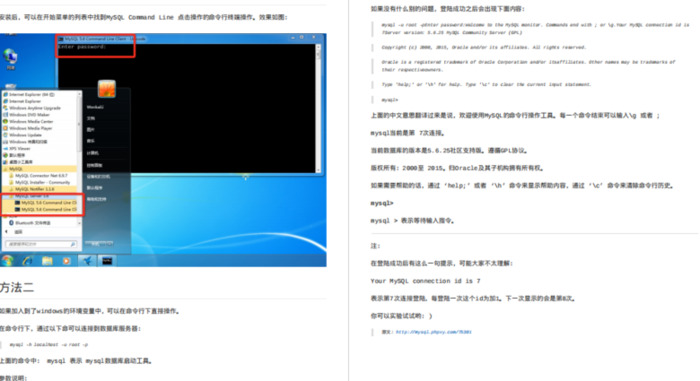Click the mysql -h localhost -u root -p code line
Viewport: 700px width, 381px height.
[49, 344]
